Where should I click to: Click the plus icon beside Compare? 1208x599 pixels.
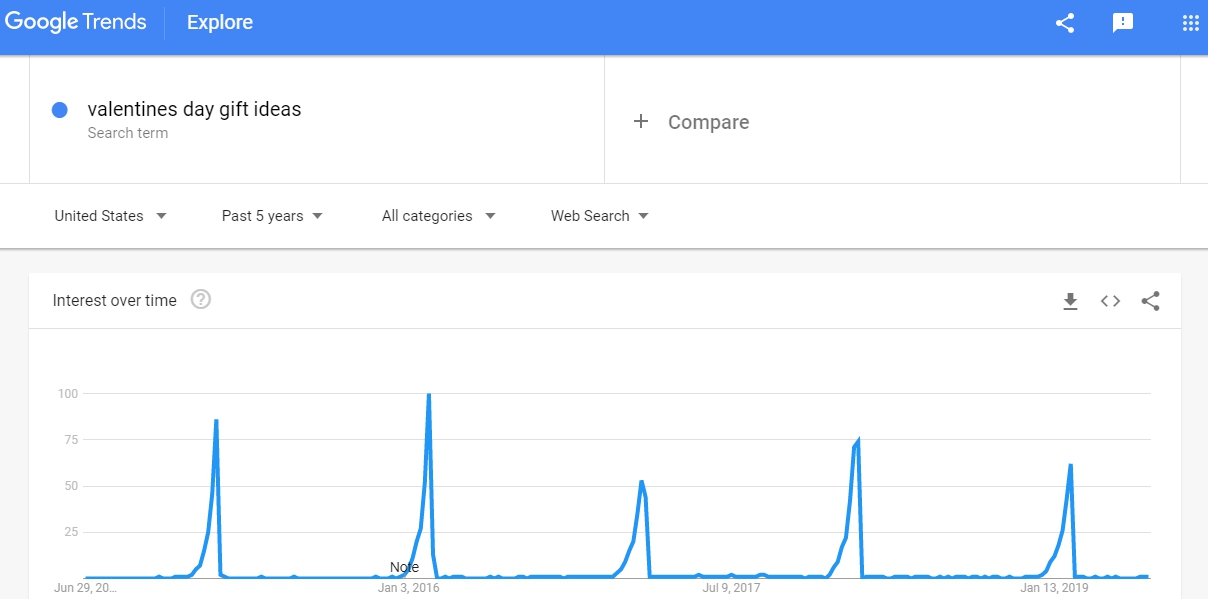pyautogui.click(x=641, y=122)
